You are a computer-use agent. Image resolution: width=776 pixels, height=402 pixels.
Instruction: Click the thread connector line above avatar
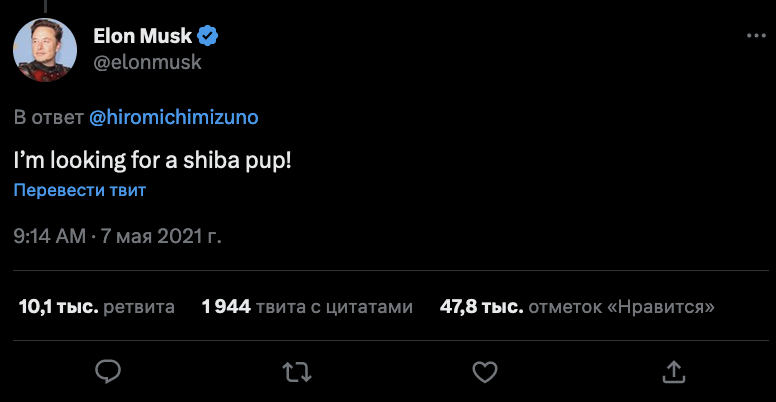(45, 6)
